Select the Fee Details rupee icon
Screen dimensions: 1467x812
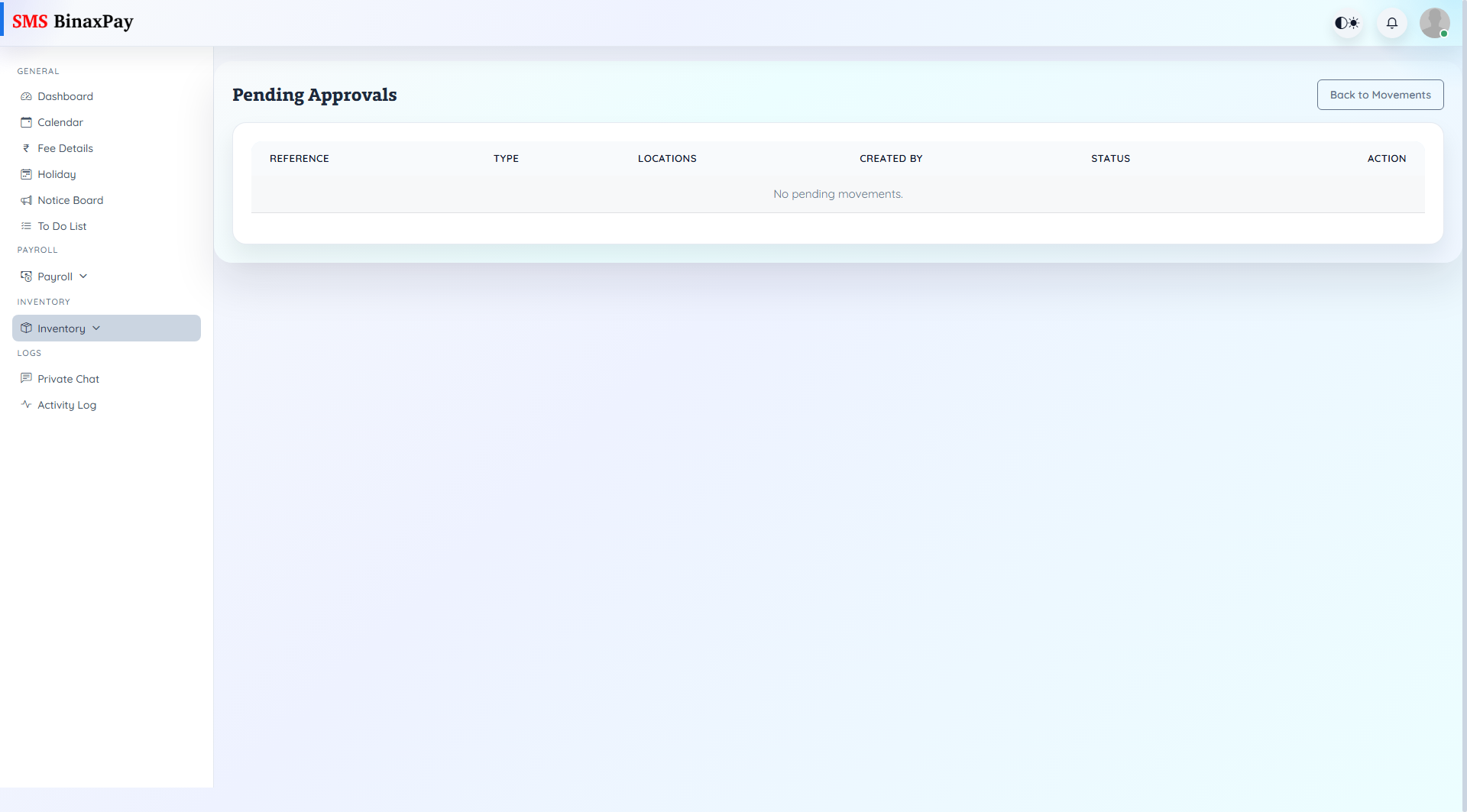click(x=26, y=148)
